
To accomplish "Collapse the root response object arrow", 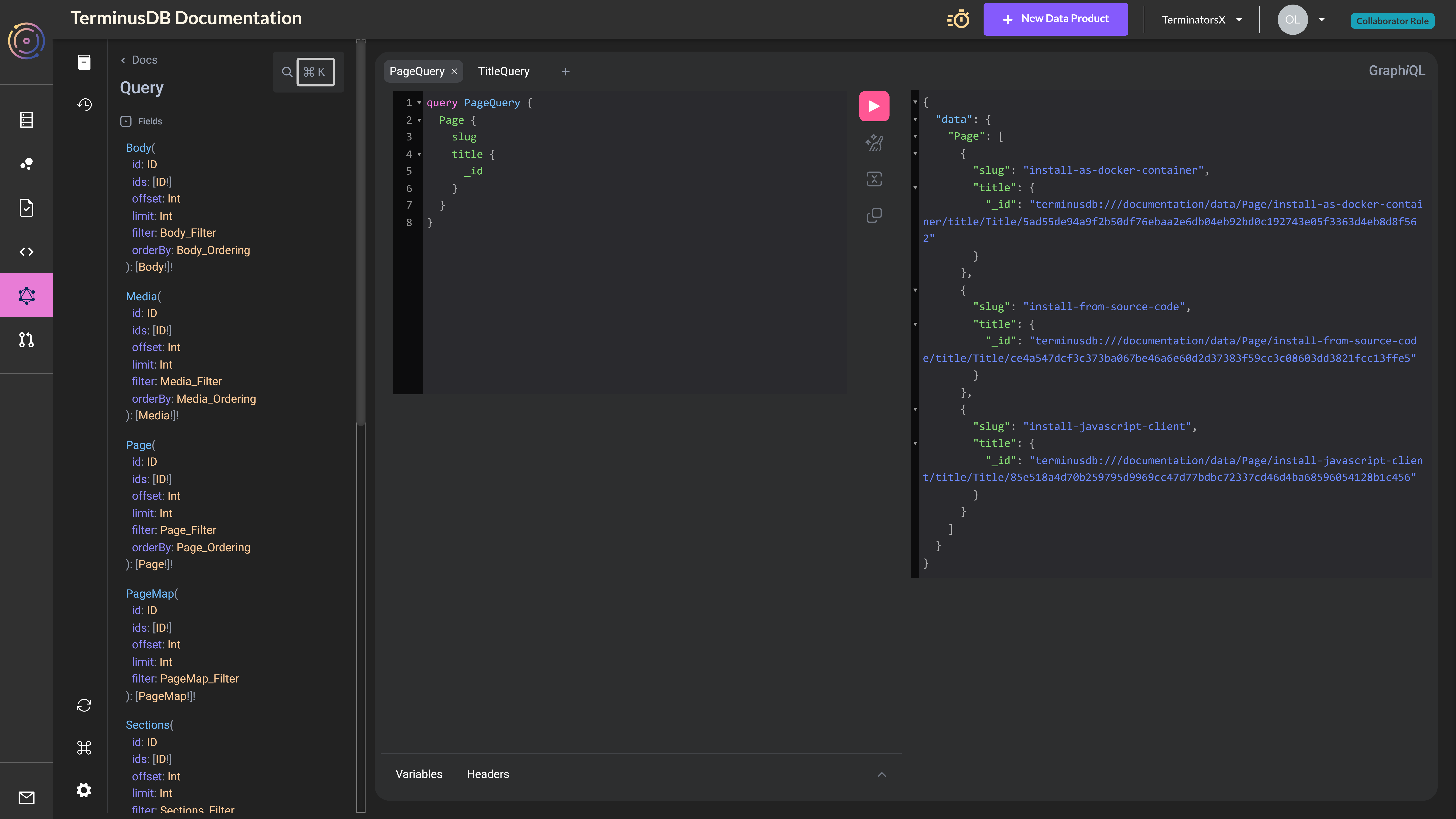I will 915,102.
